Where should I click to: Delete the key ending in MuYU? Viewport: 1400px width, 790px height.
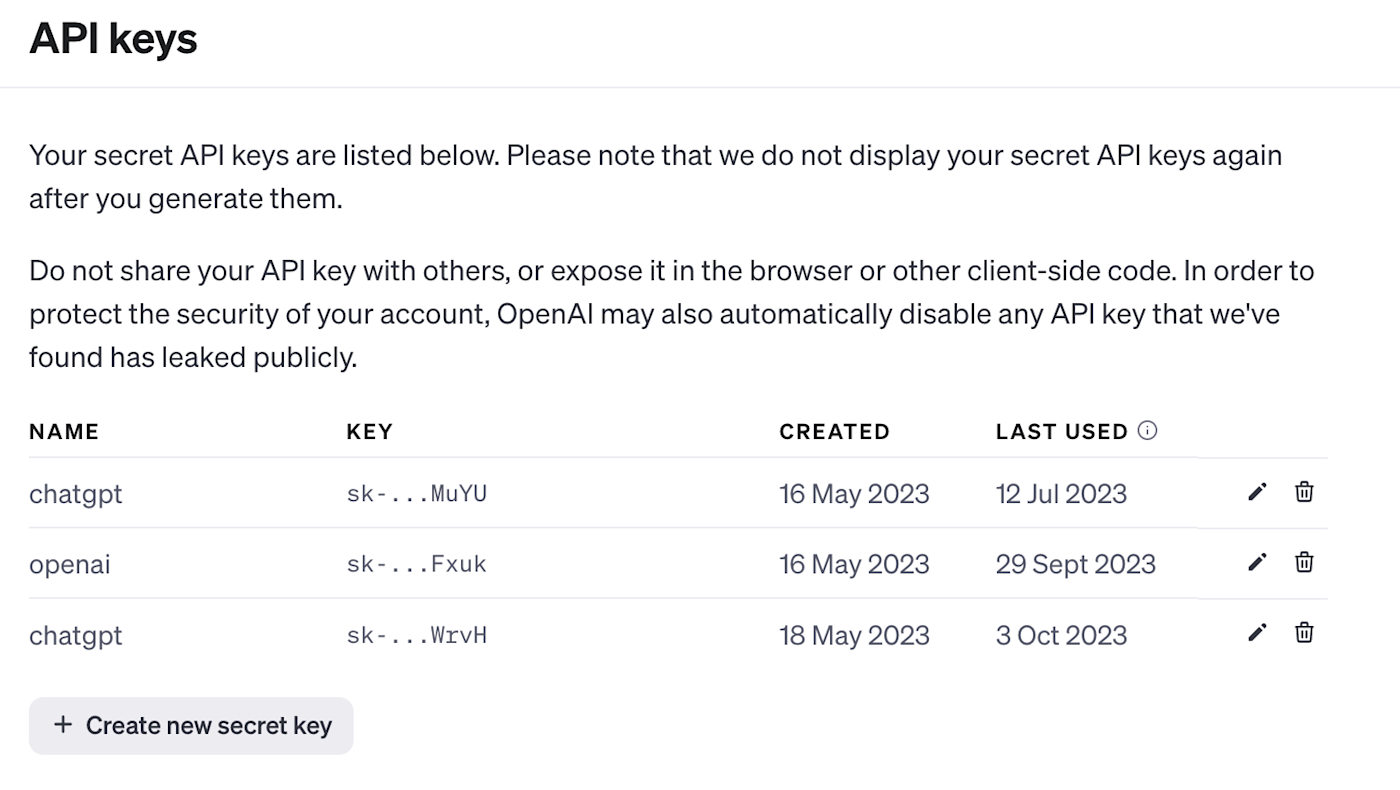pyautogui.click(x=1304, y=492)
